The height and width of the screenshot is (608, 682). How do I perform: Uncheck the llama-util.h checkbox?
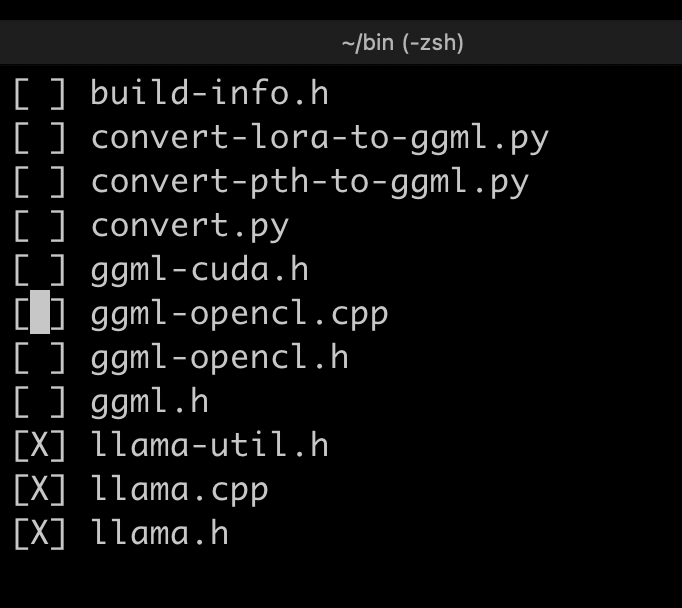click(x=40, y=446)
